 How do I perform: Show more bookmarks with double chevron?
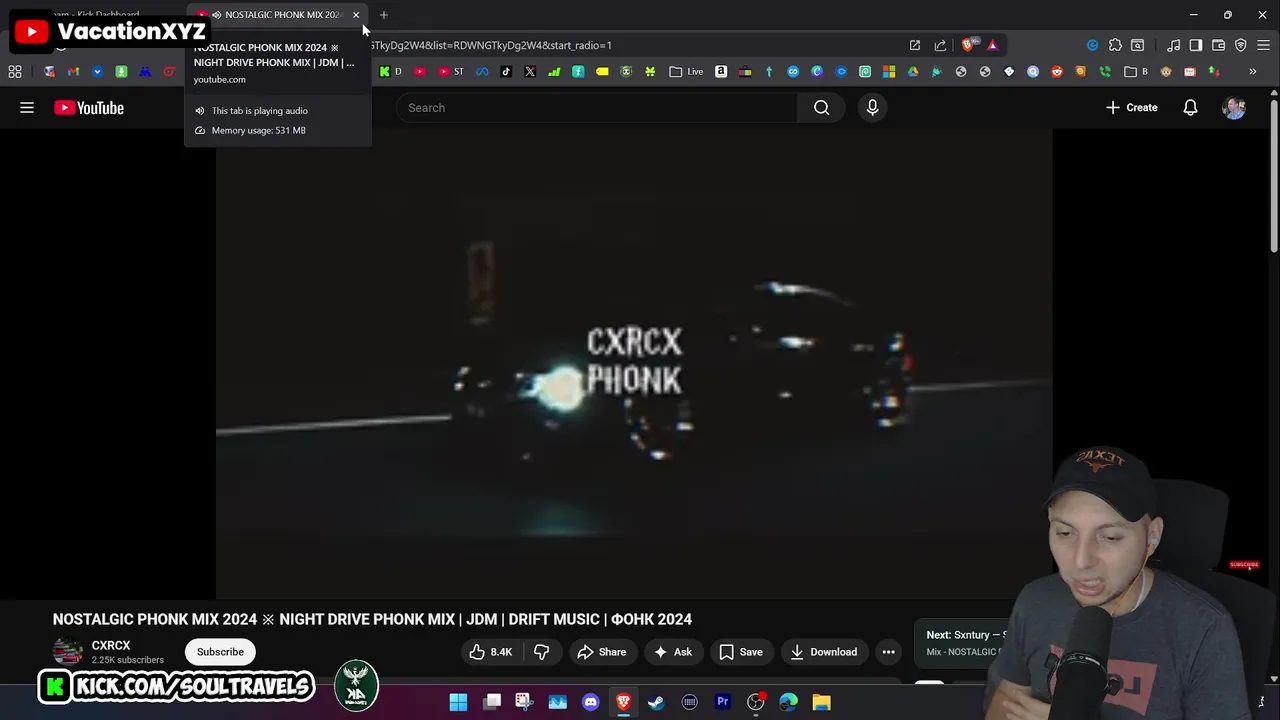click(x=1252, y=71)
